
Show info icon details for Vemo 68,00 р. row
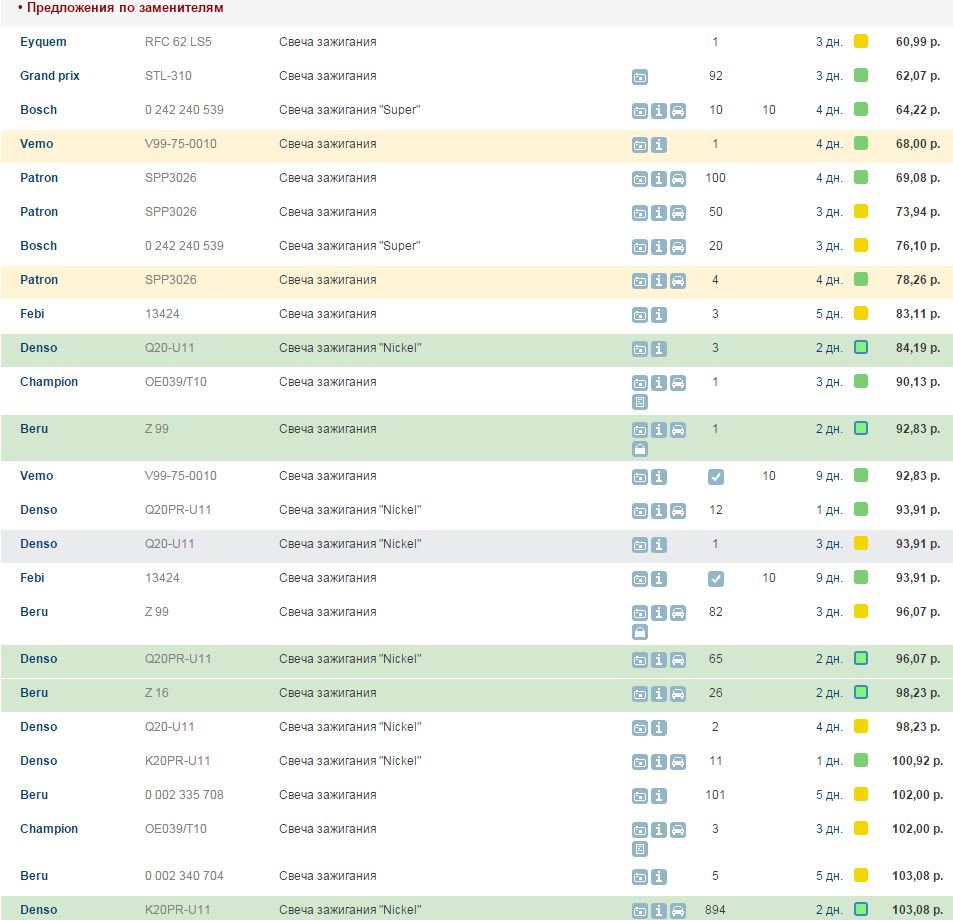click(658, 145)
